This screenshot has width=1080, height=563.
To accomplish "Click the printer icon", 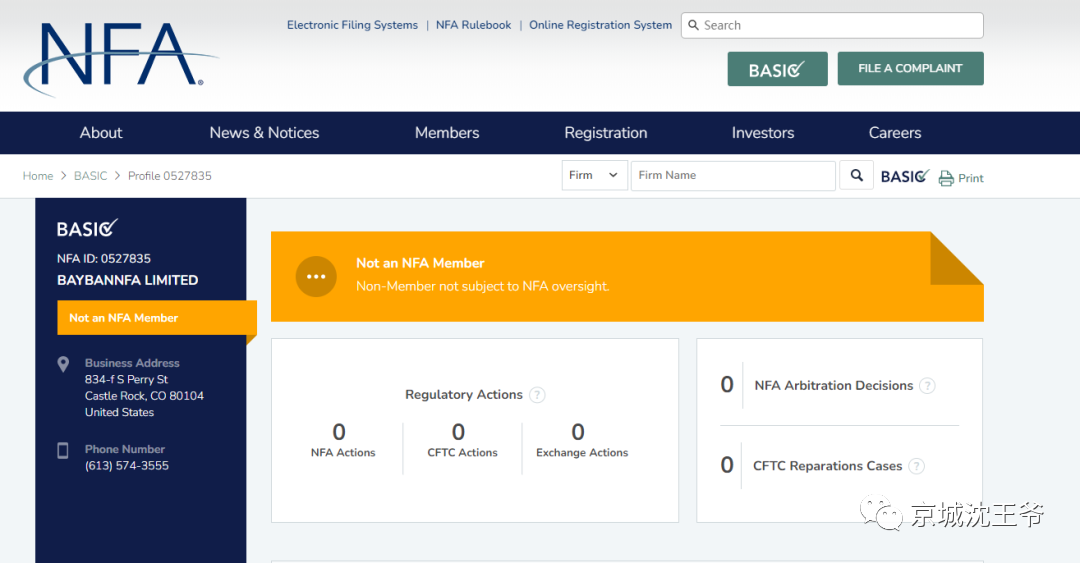I will 946,178.
